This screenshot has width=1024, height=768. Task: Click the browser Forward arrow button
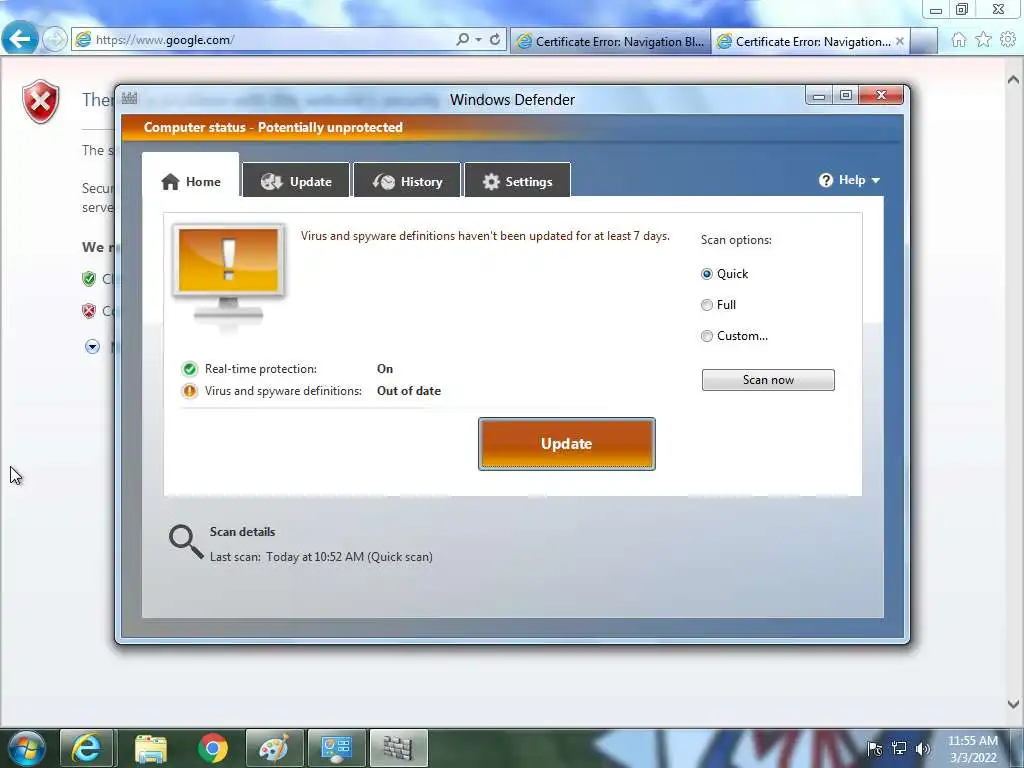pos(55,39)
